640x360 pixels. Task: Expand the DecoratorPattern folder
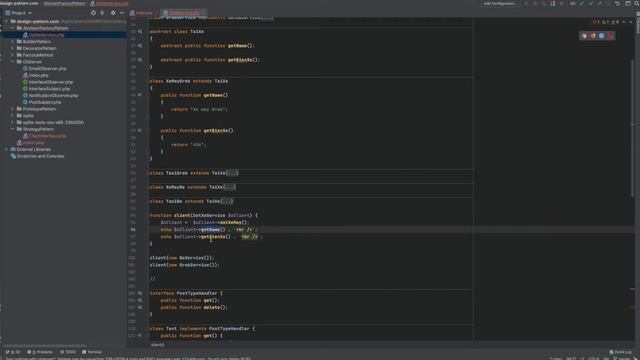(x=13, y=48)
